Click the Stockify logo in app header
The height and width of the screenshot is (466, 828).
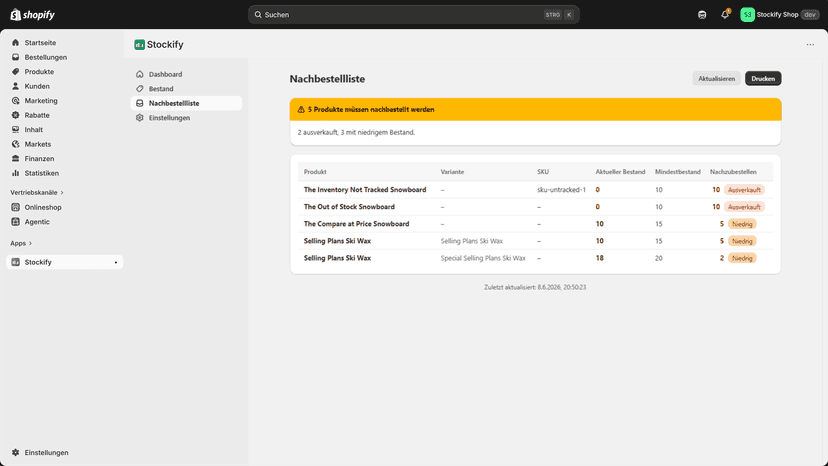tap(139, 45)
